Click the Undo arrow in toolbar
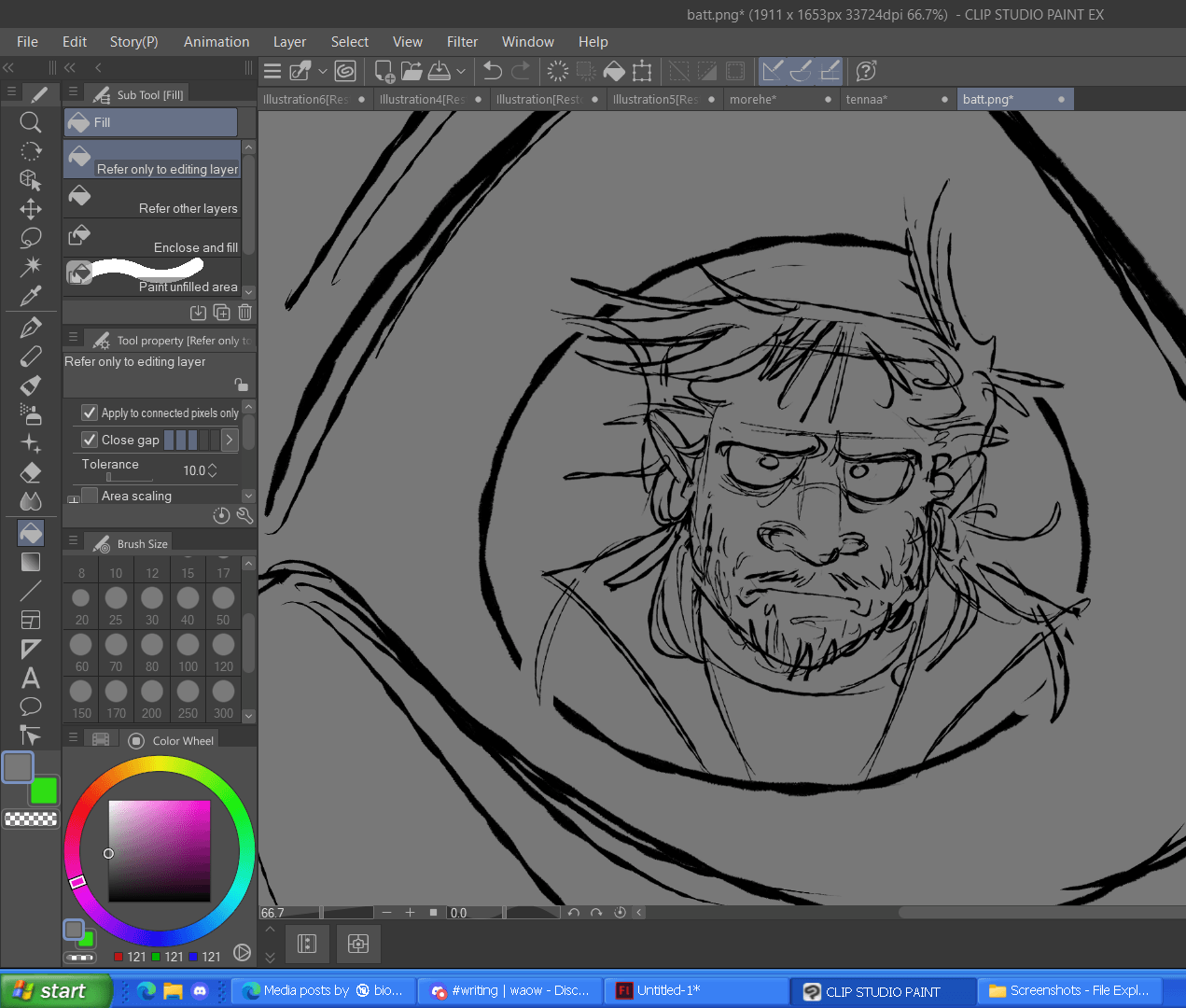This screenshot has height=1008, width=1186. 493,71
